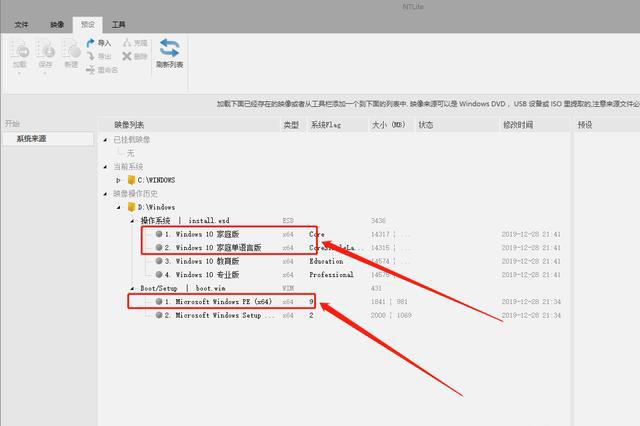
Task: Click the WIM type cell of boot.wim
Action: pyautogui.click(x=288, y=288)
